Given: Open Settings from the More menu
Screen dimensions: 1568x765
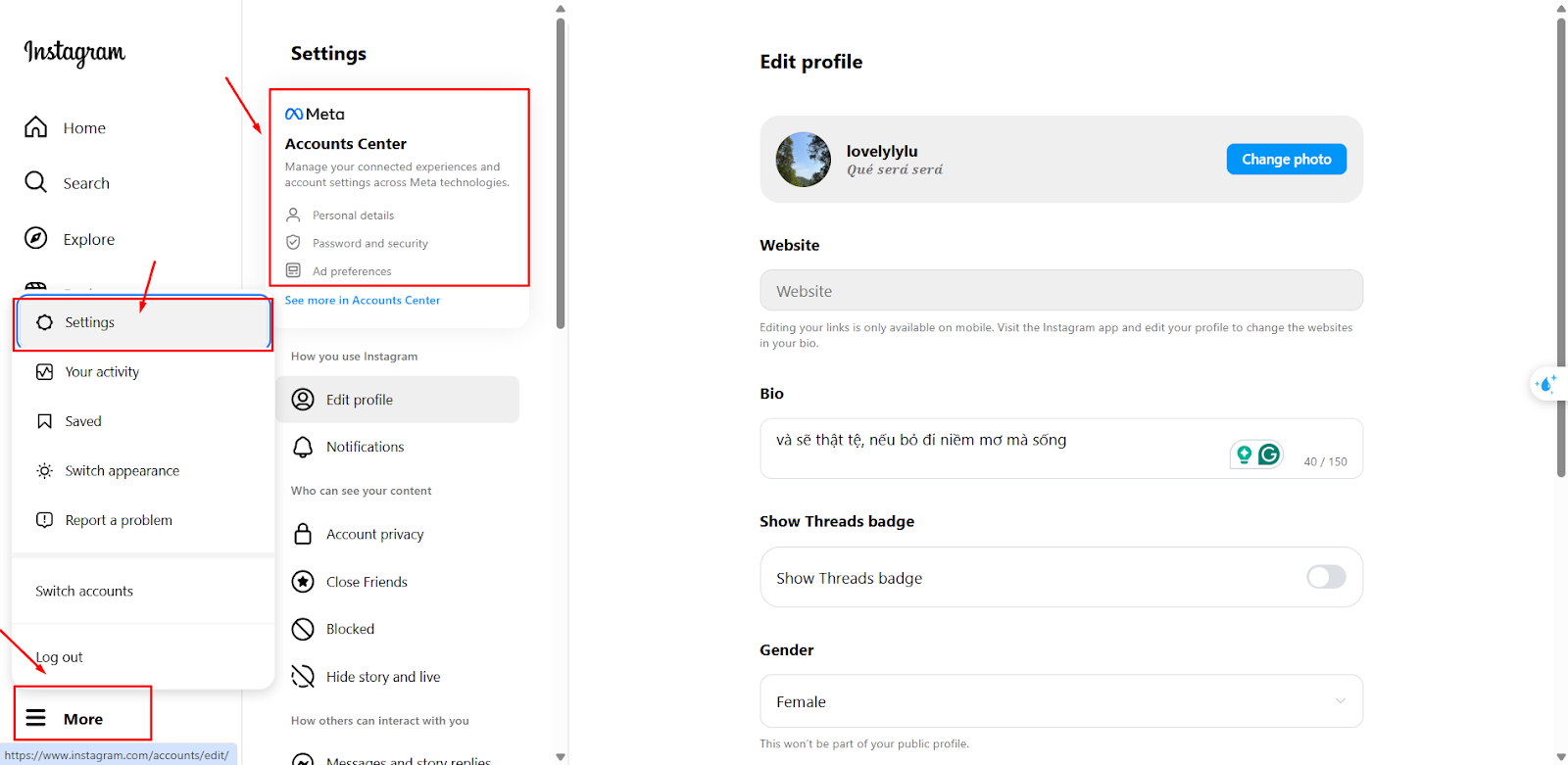Looking at the screenshot, I should click(143, 322).
